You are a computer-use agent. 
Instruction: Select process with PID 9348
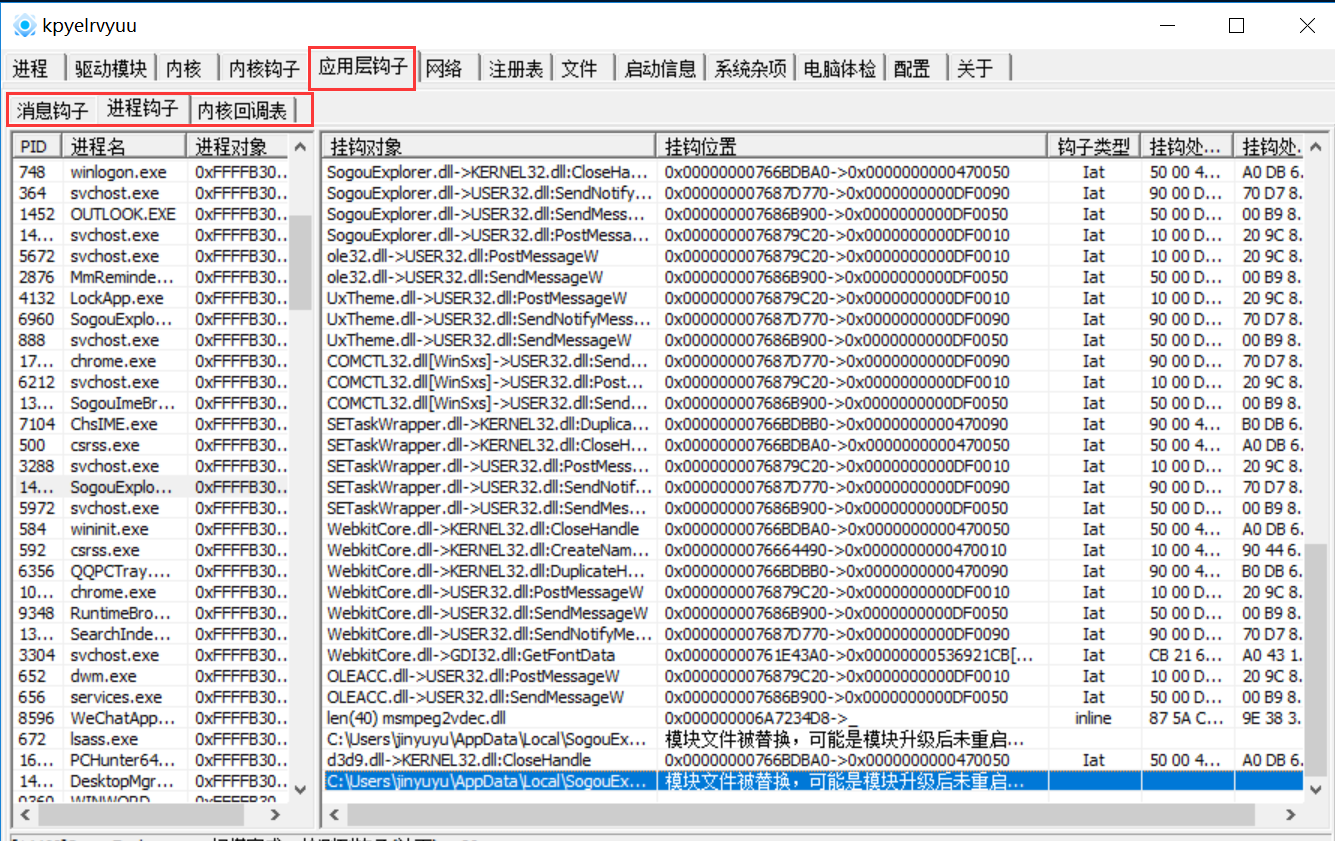pos(151,613)
